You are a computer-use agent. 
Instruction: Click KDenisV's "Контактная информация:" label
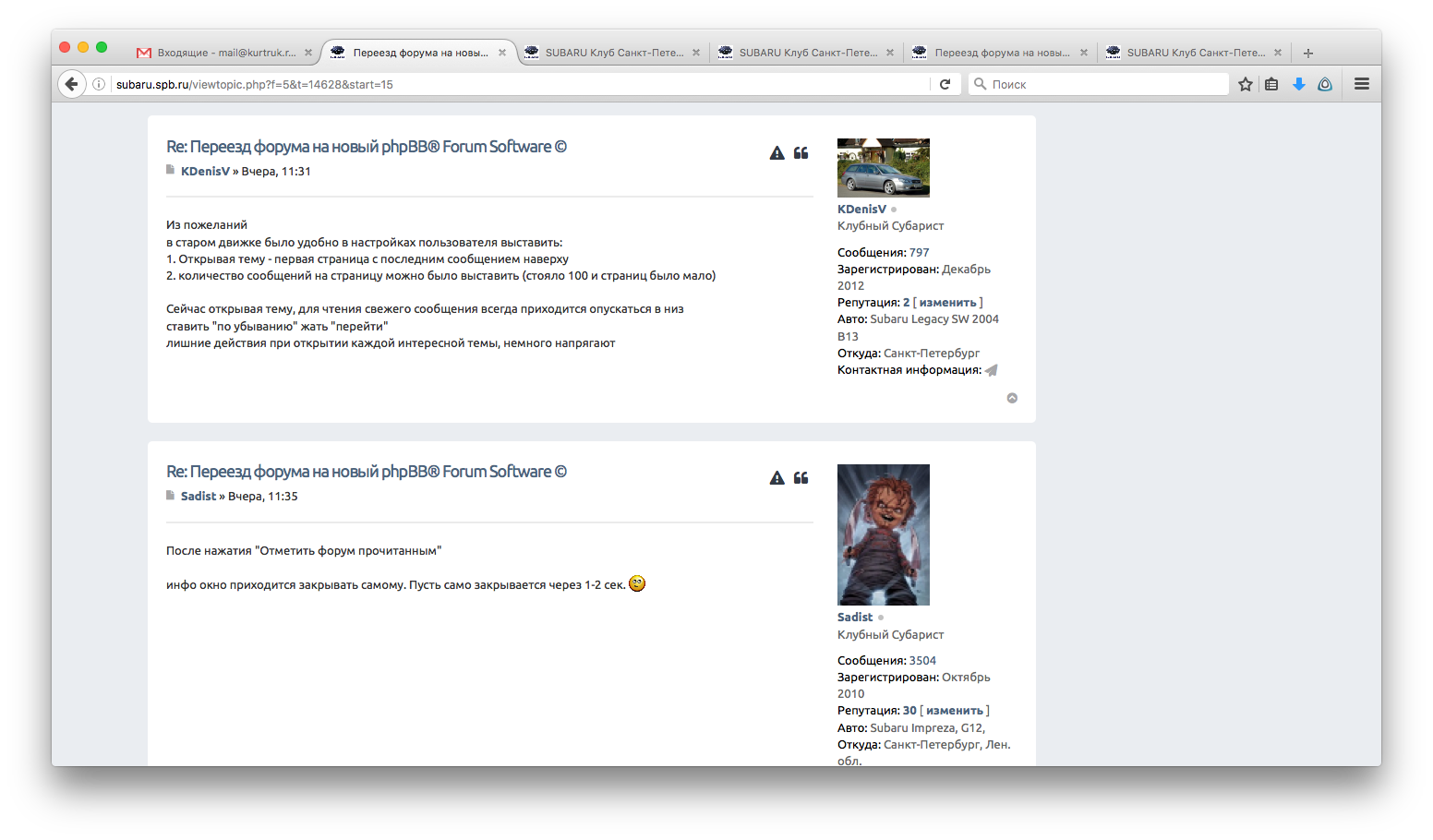click(x=909, y=370)
